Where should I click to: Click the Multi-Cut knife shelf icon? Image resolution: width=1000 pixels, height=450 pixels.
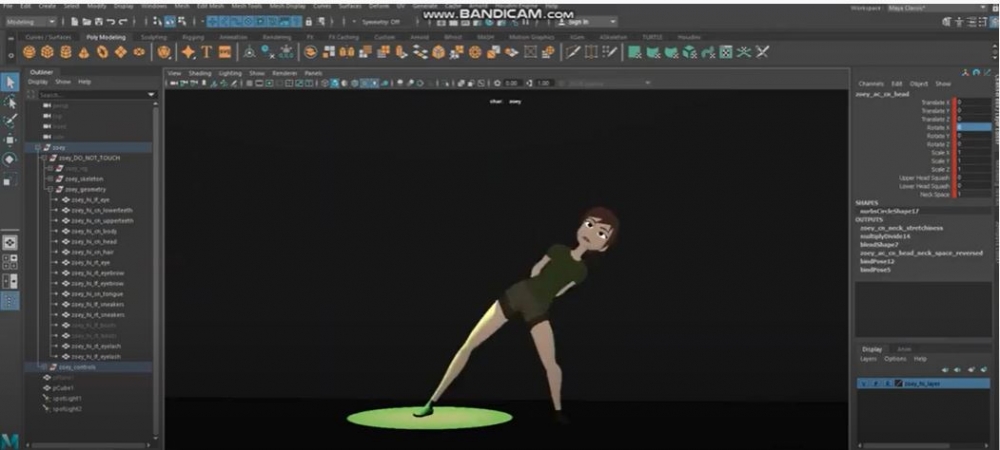573,52
